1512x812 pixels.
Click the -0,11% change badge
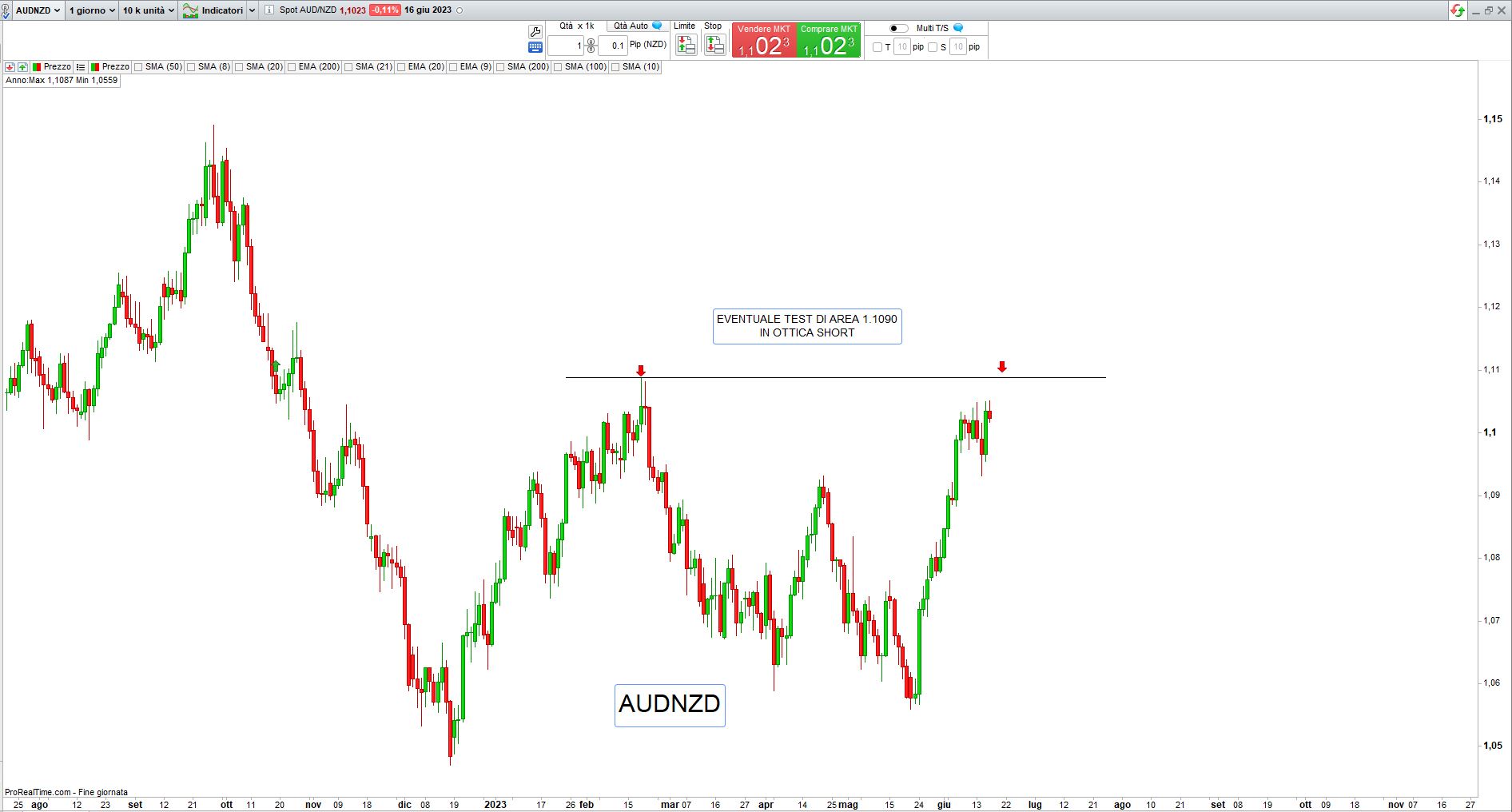click(385, 10)
